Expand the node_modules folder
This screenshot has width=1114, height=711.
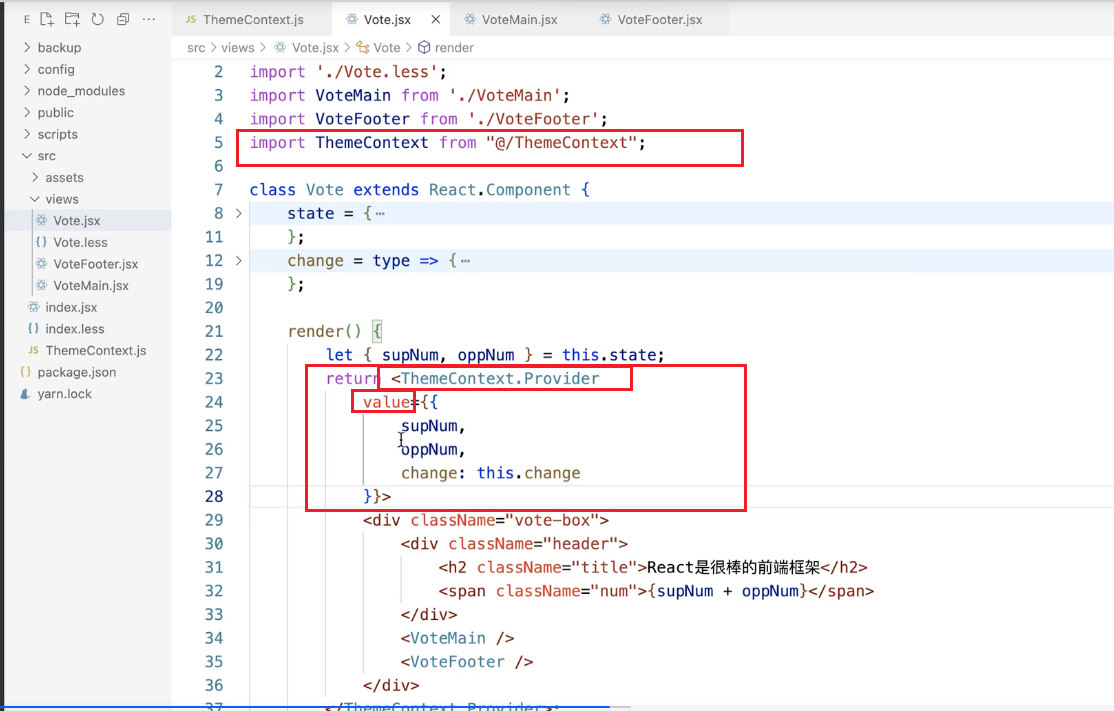[27, 91]
